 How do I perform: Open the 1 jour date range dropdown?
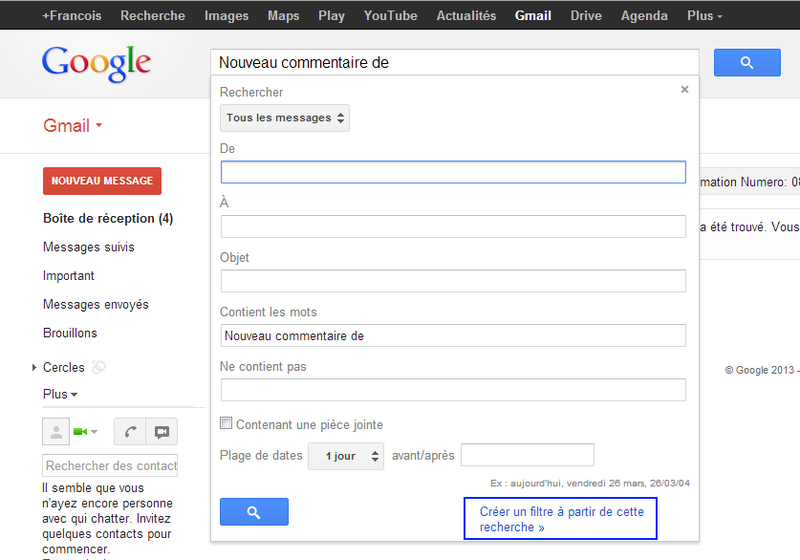[x=346, y=456]
